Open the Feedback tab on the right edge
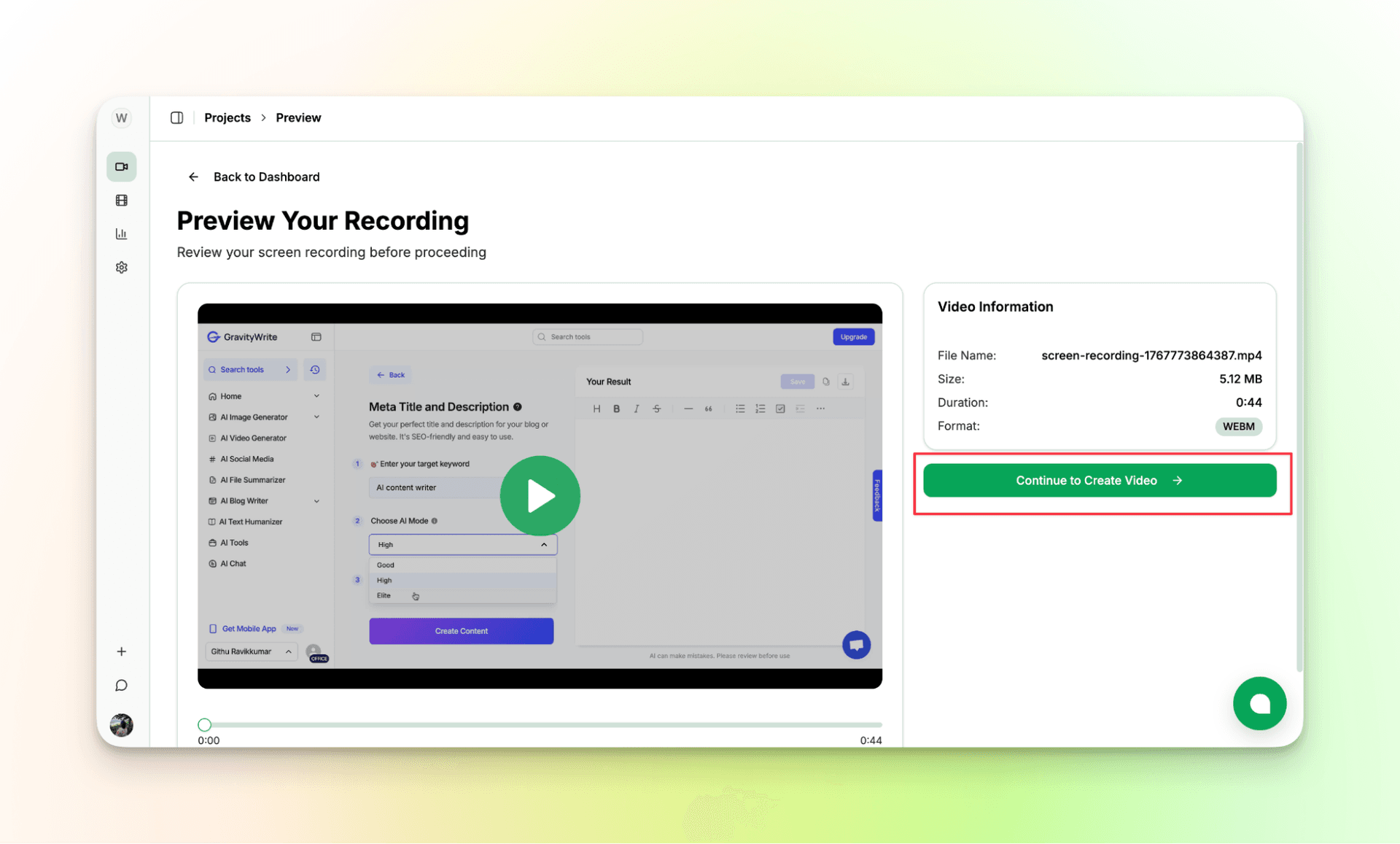The height and width of the screenshot is (844, 1400). (876, 495)
